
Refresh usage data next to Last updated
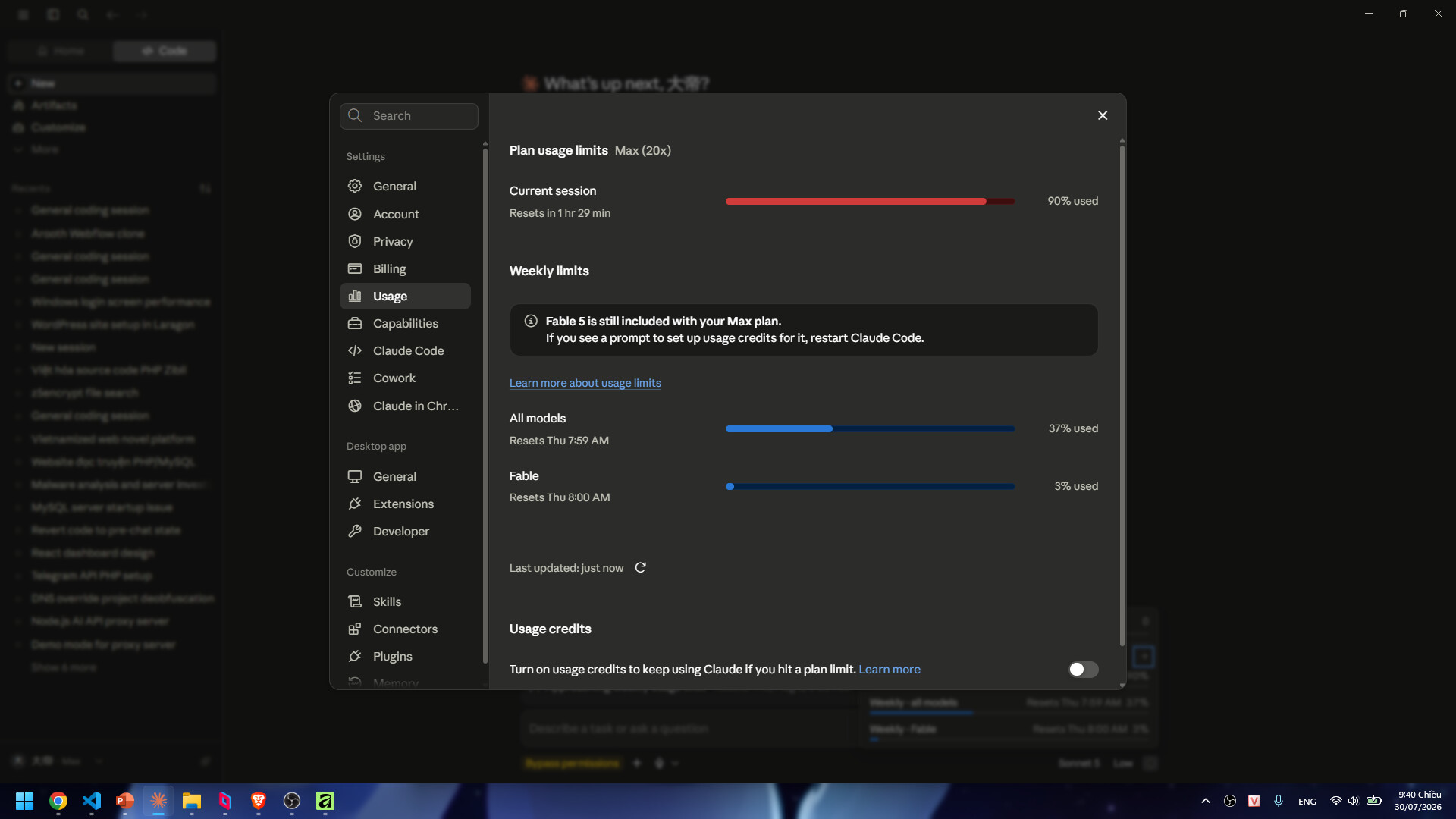tap(641, 568)
